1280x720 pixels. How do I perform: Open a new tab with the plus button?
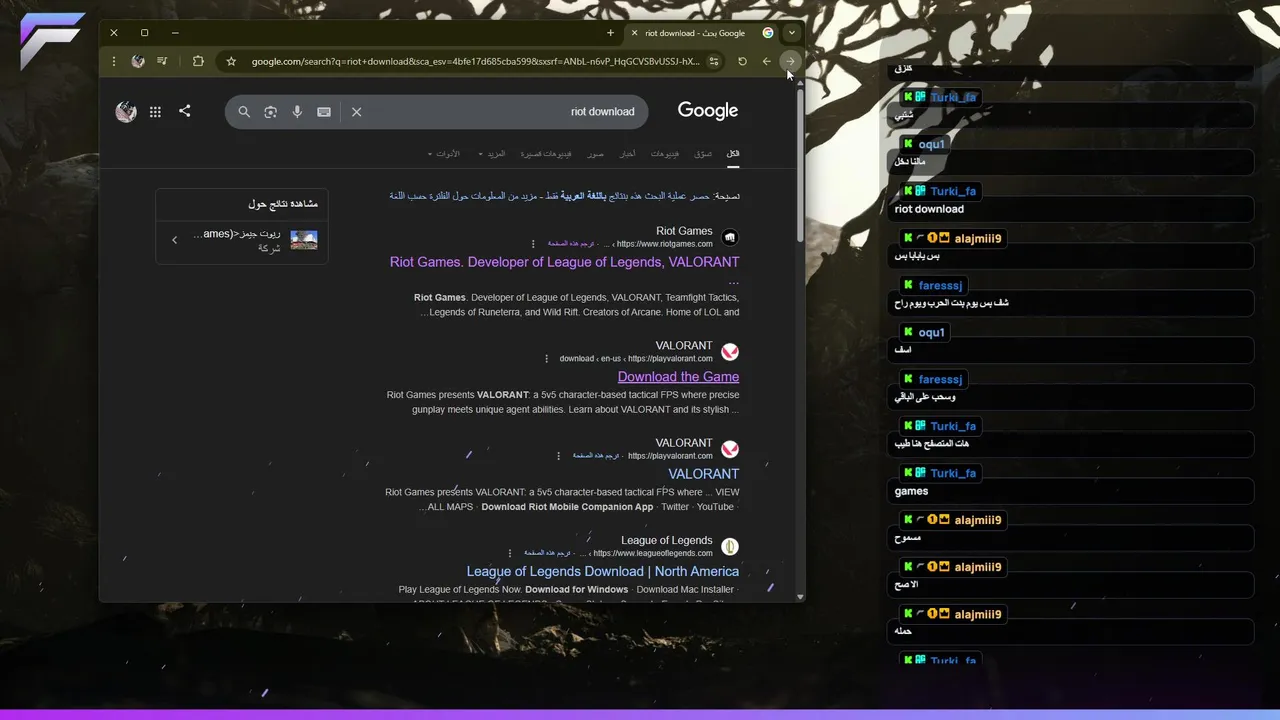click(x=610, y=33)
